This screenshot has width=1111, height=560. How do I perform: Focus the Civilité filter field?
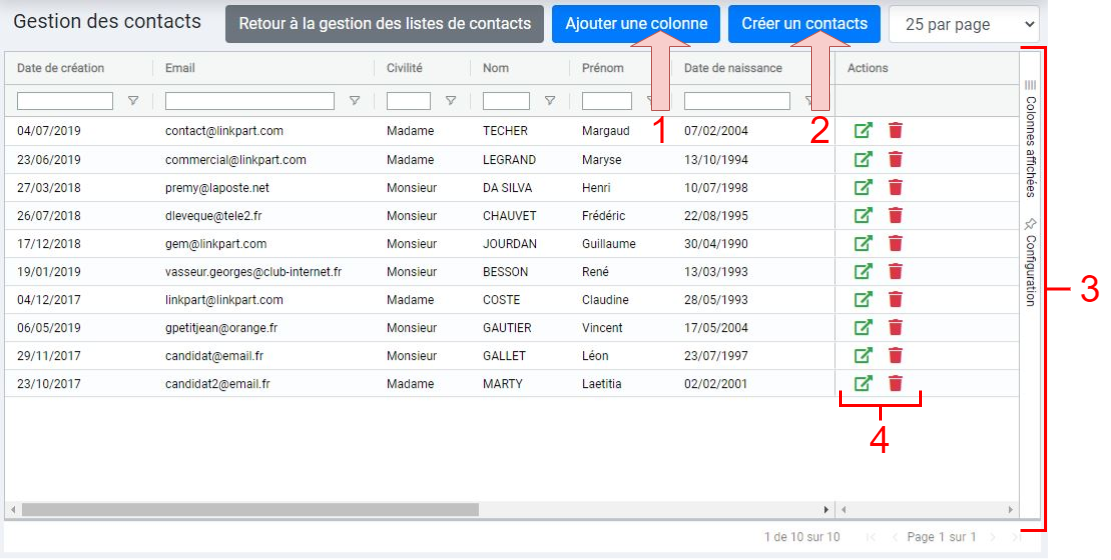409,101
